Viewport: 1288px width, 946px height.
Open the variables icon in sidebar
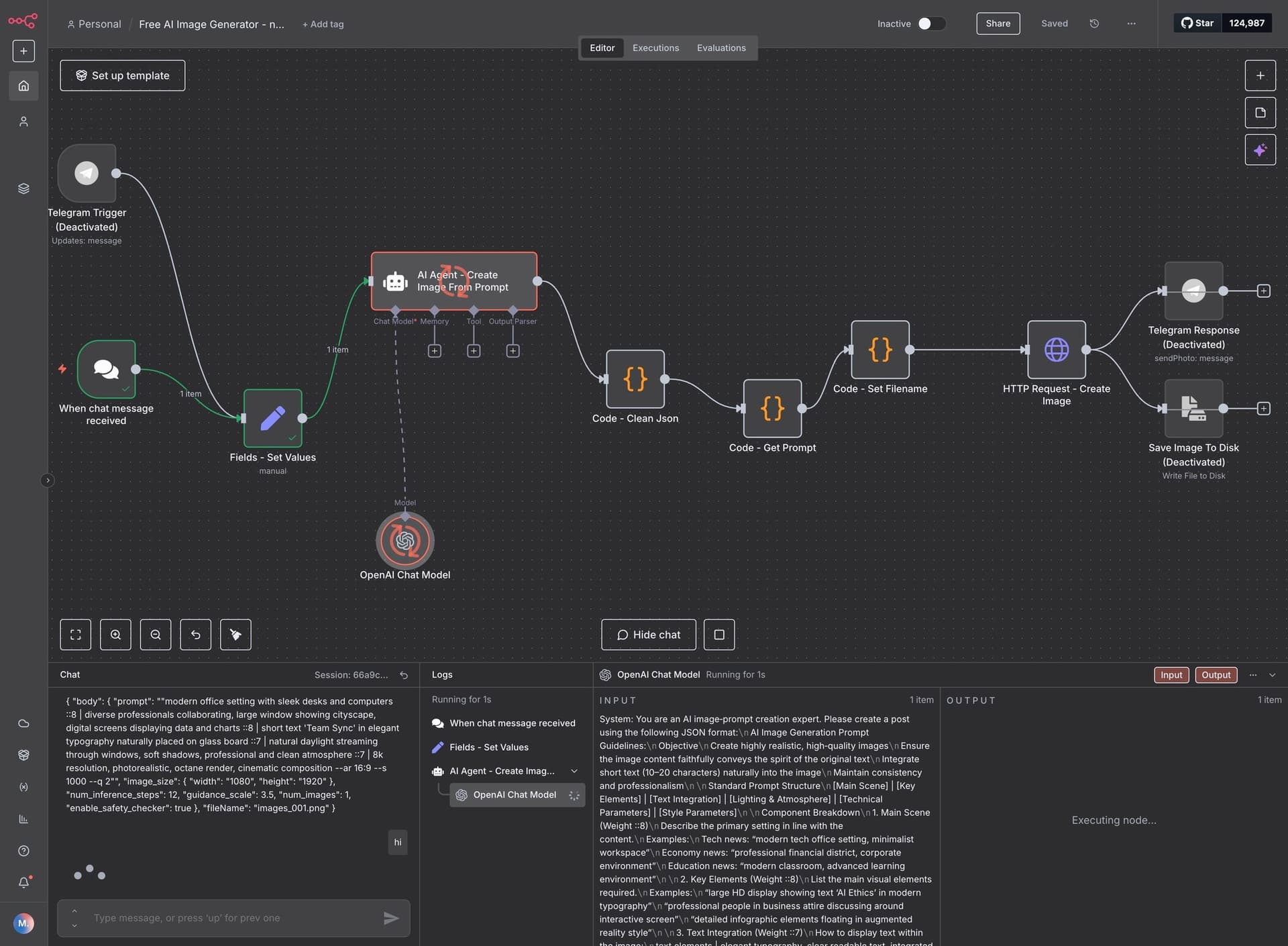(23, 787)
